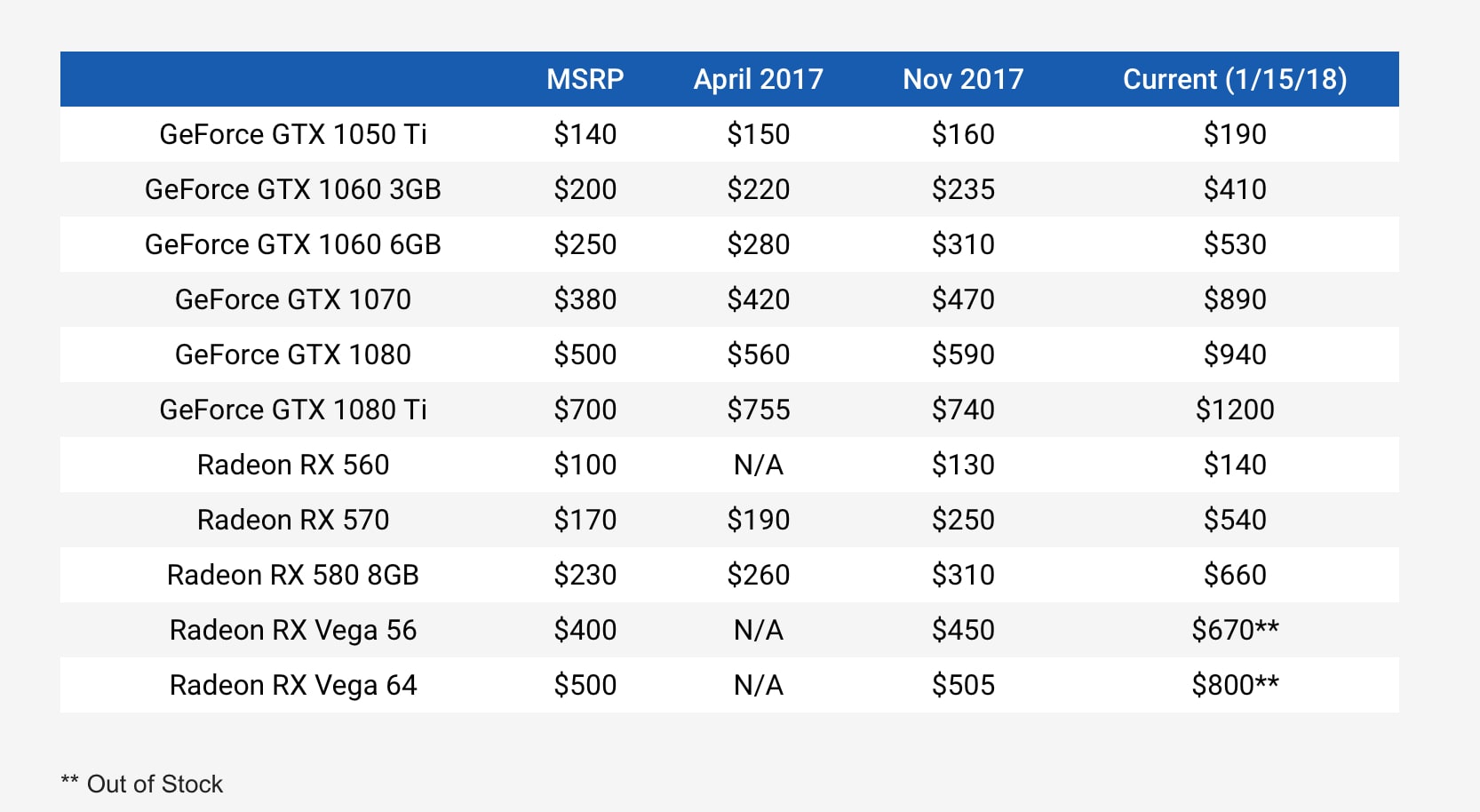The width and height of the screenshot is (1480, 812).
Task: Select the $755 April 2017 price
Action: (x=758, y=410)
